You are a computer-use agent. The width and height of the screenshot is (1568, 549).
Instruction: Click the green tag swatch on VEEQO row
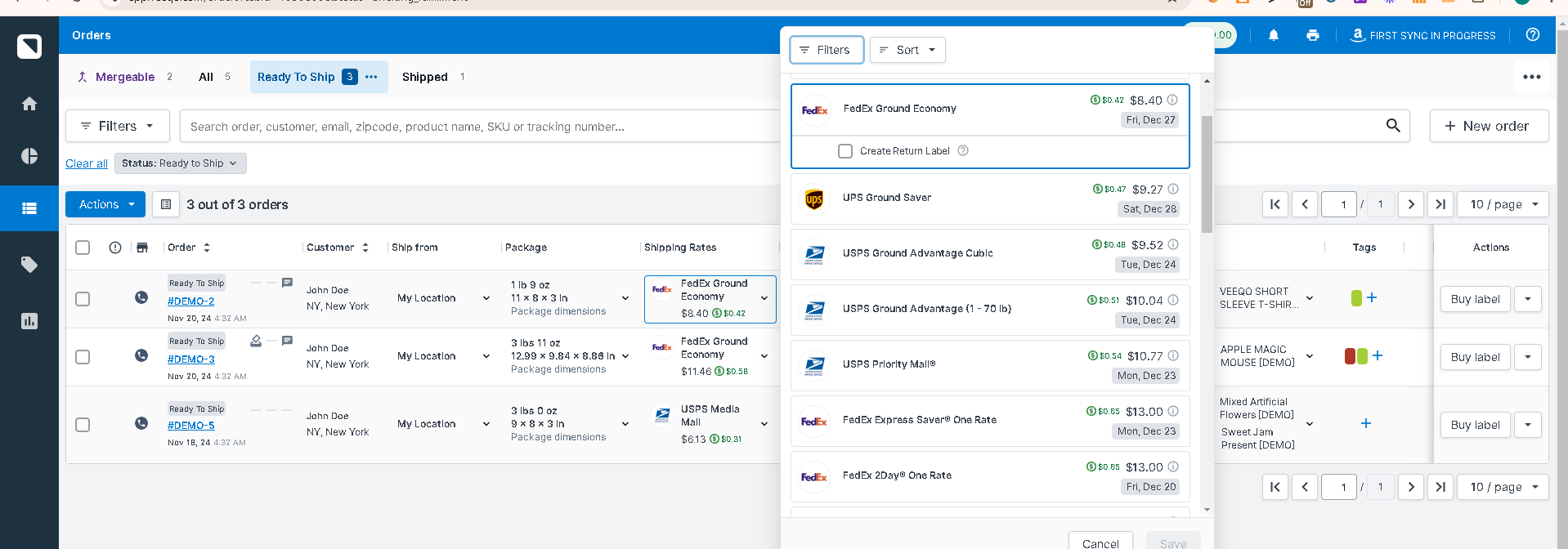point(1357,298)
